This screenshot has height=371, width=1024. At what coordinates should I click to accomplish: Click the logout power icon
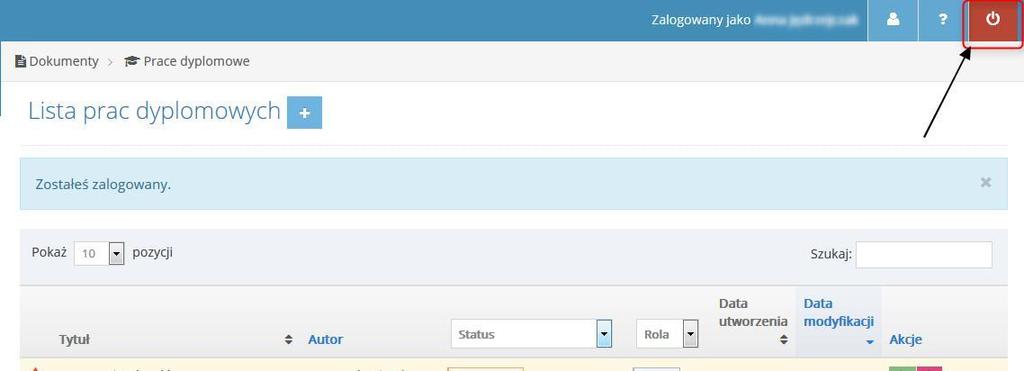point(993,20)
